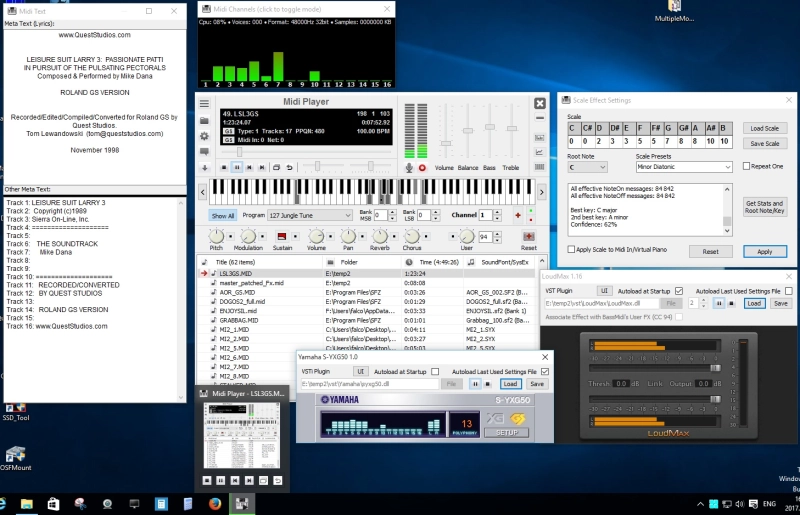
Task: Toggle Yamaha Autoload Last Used Settings File
Action: [545, 372]
